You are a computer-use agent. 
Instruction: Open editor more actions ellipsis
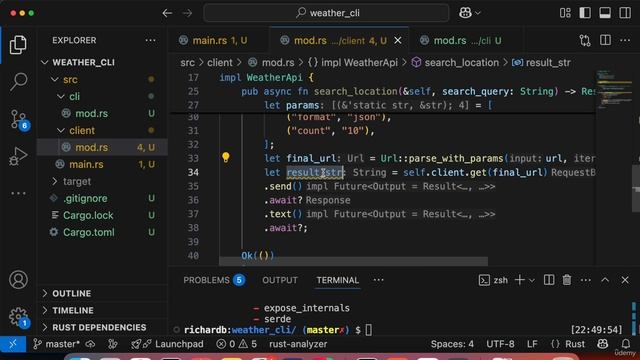pyautogui.click(x=625, y=40)
